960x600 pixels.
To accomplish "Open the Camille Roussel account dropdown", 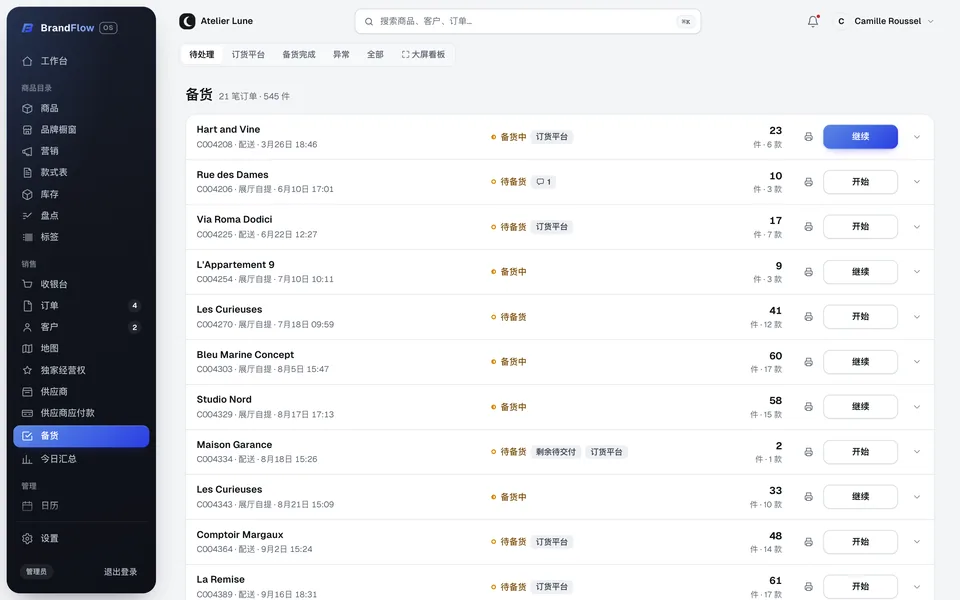I will (x=885, y=21).
